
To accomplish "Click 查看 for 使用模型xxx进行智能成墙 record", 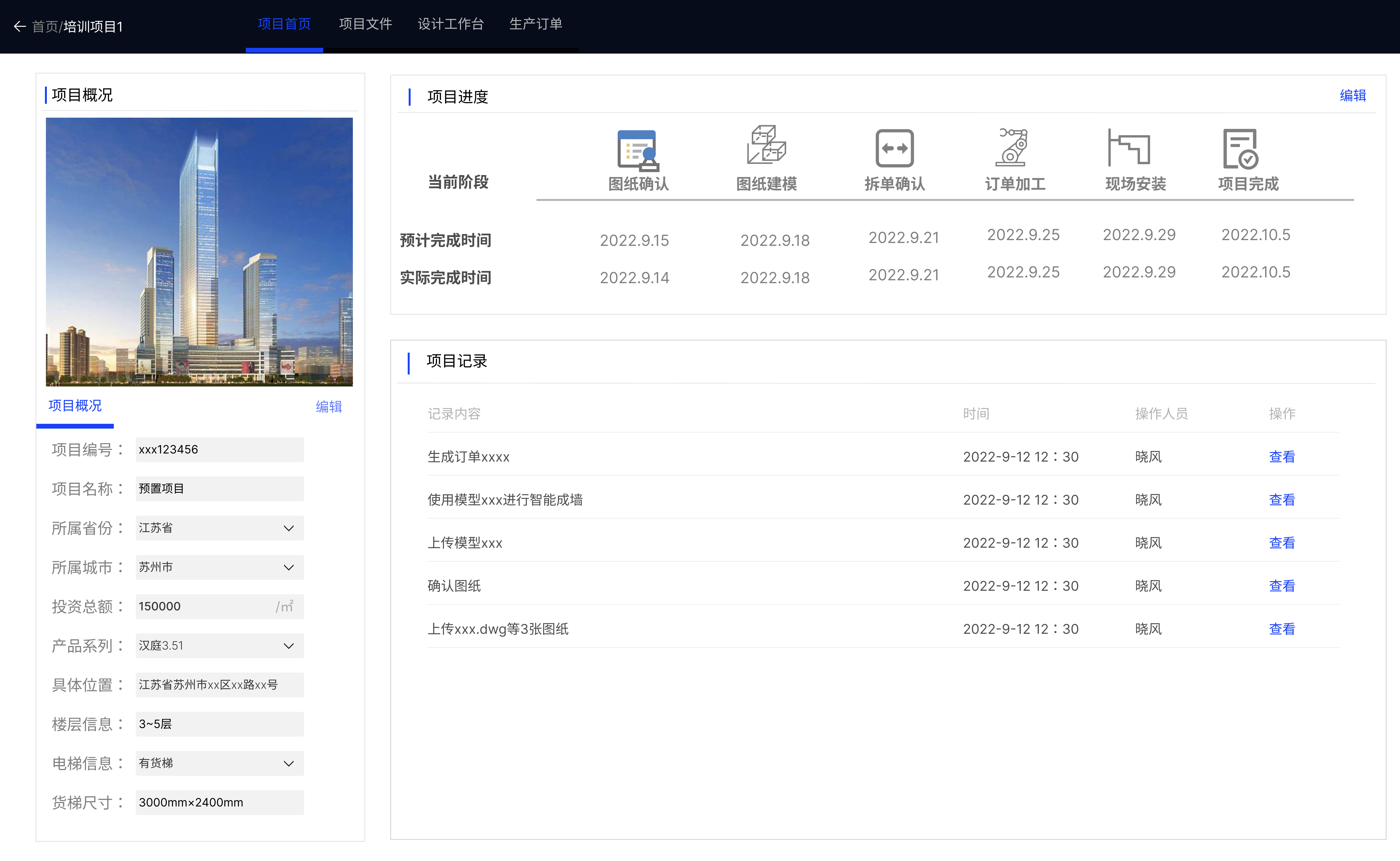I will click(1282, 500).
